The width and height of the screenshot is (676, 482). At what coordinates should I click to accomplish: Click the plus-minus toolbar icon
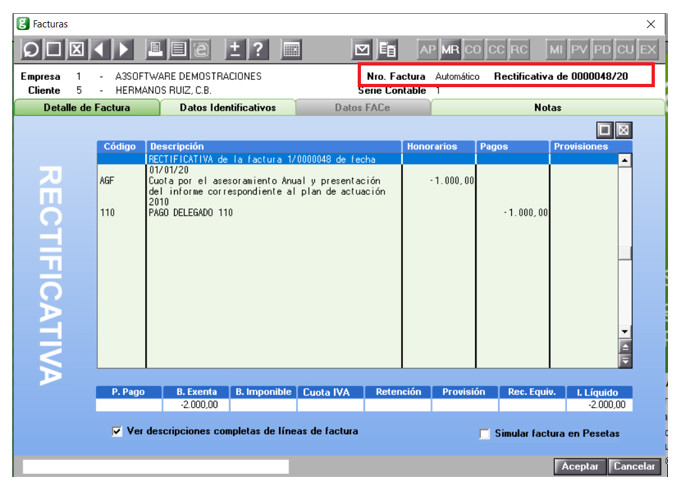(235, 49)
